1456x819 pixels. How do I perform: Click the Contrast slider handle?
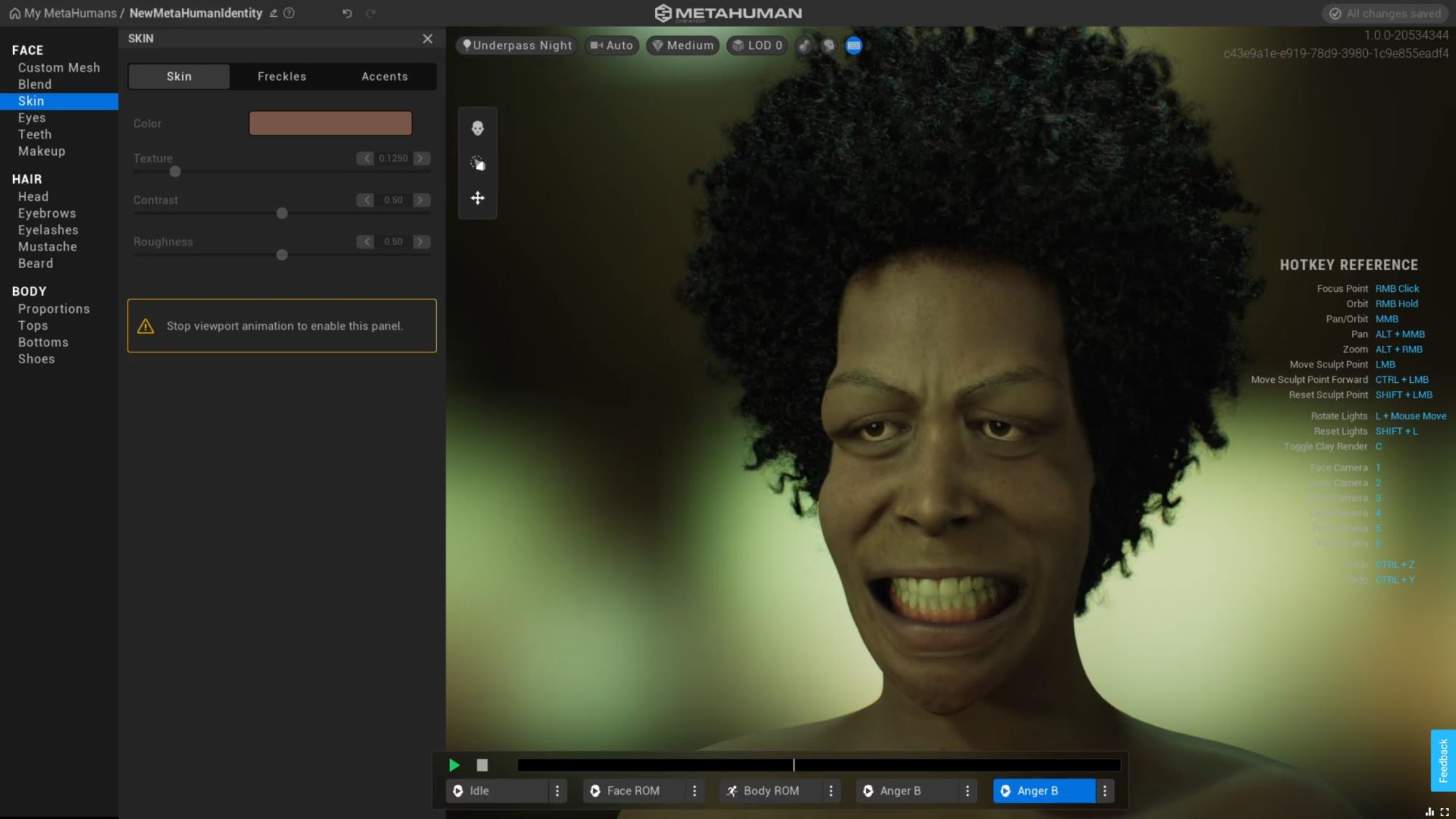tap(282, 213)
